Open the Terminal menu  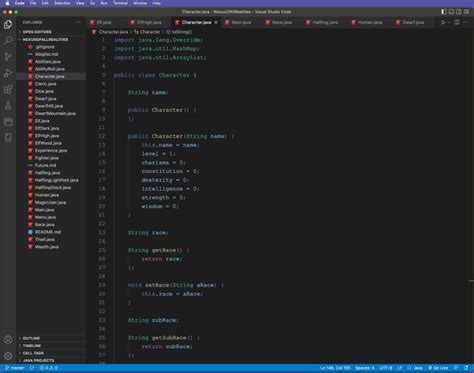(120, 3)
